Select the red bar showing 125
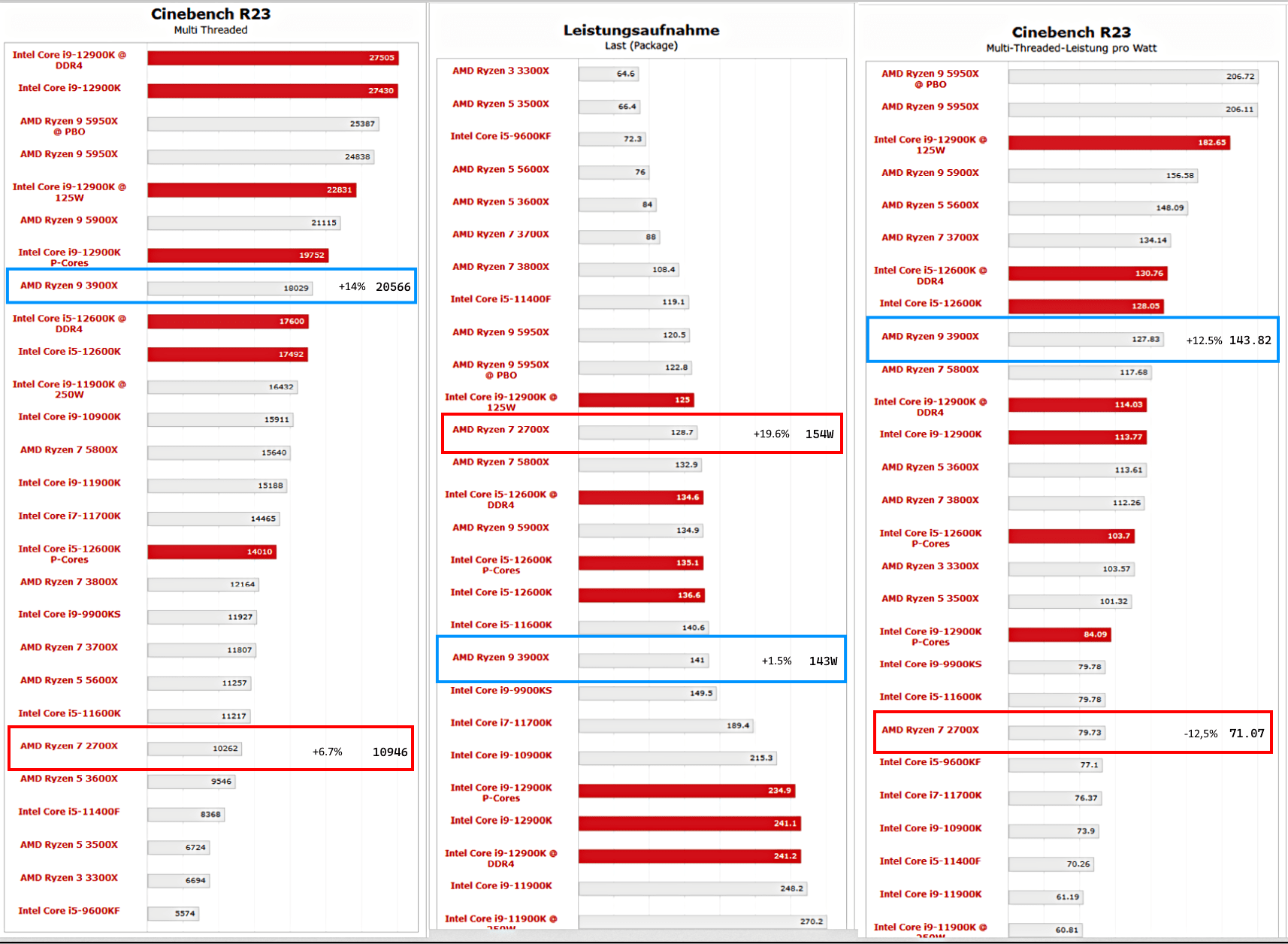 (x=636, y=400)
